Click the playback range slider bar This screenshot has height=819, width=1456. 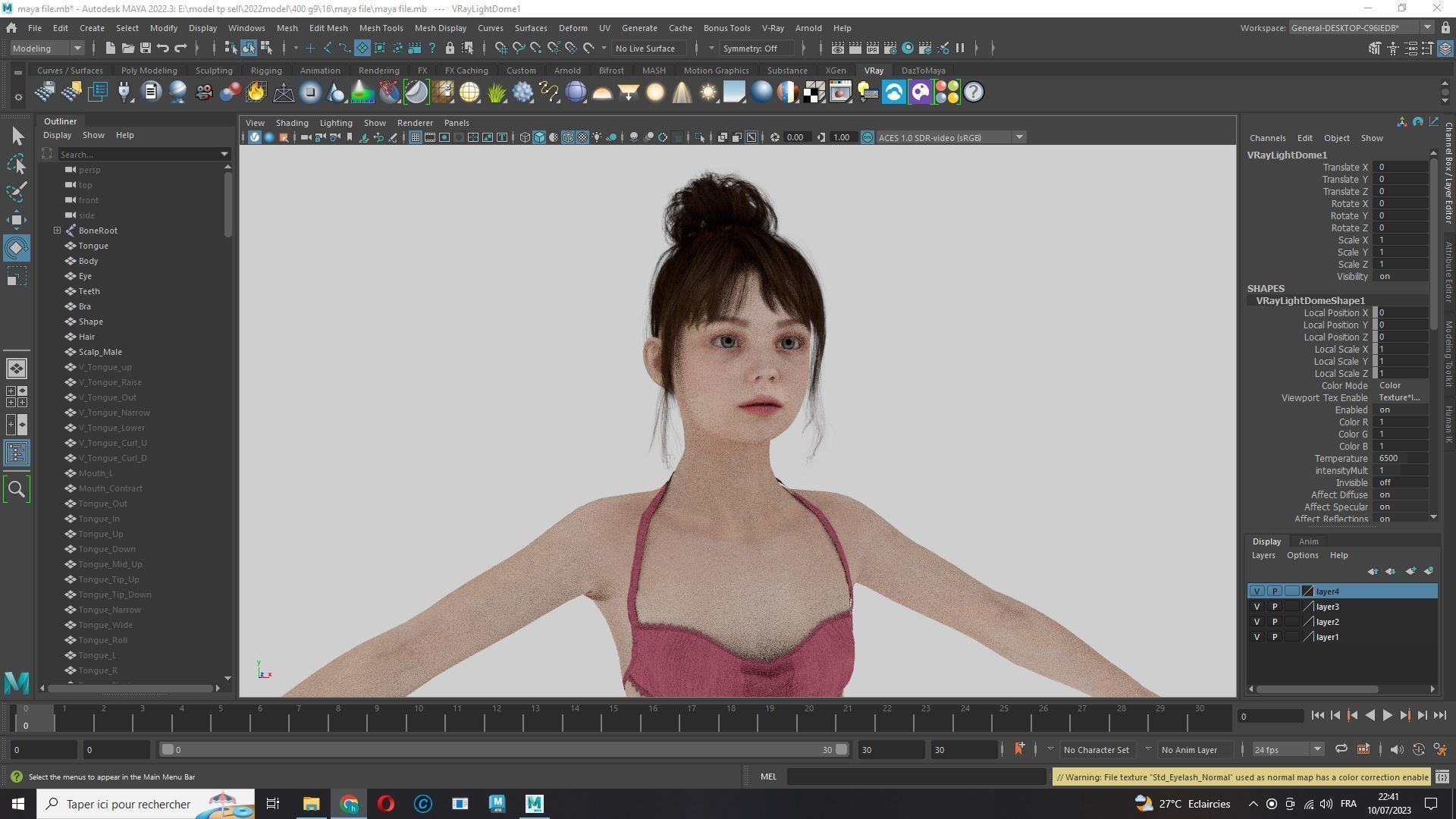[504, 749]
